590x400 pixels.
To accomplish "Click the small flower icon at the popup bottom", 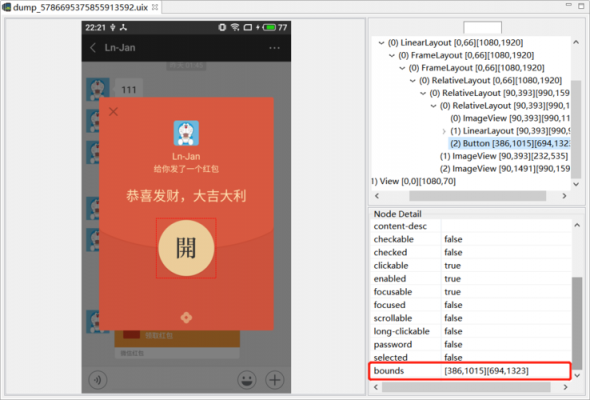I will pos(186,318).
